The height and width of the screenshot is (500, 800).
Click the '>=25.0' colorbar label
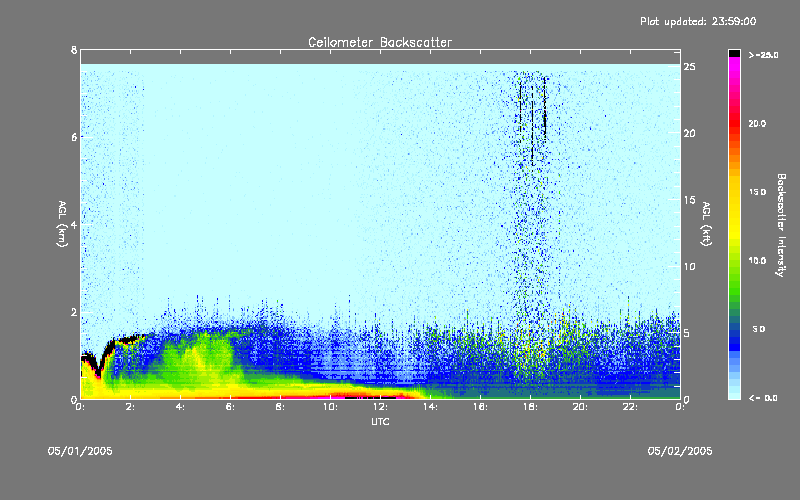(x=763, y=55)
